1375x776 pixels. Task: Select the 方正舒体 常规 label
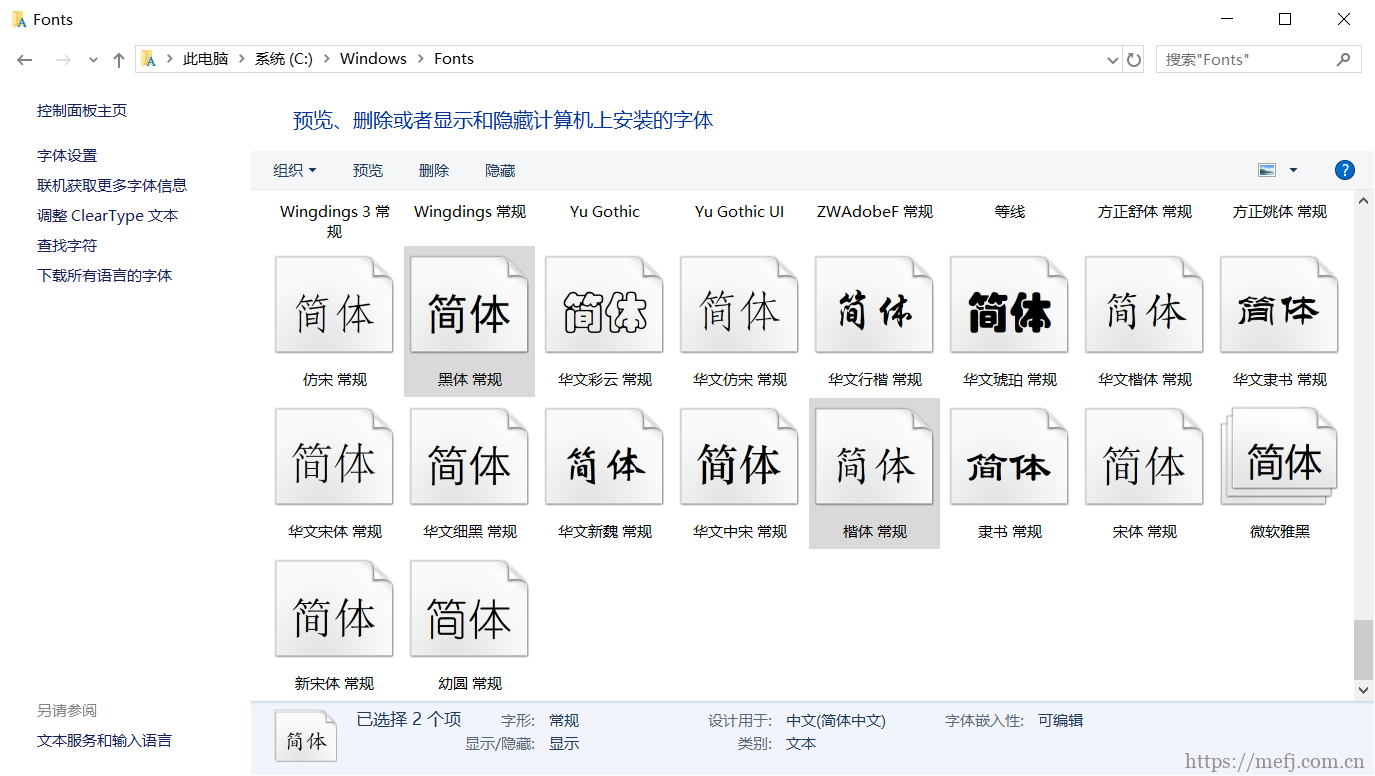tap(1145, 212)
